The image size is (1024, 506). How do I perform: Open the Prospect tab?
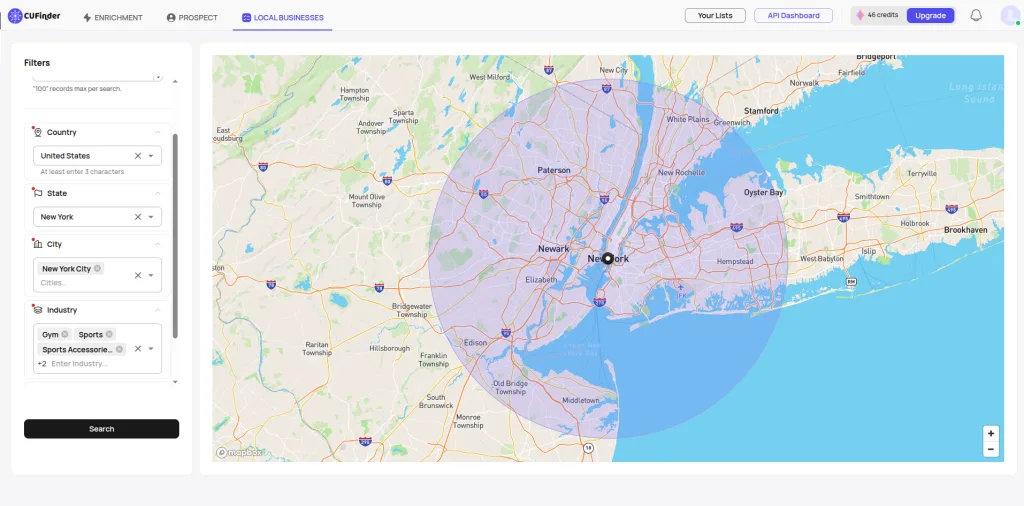(192, 18)
